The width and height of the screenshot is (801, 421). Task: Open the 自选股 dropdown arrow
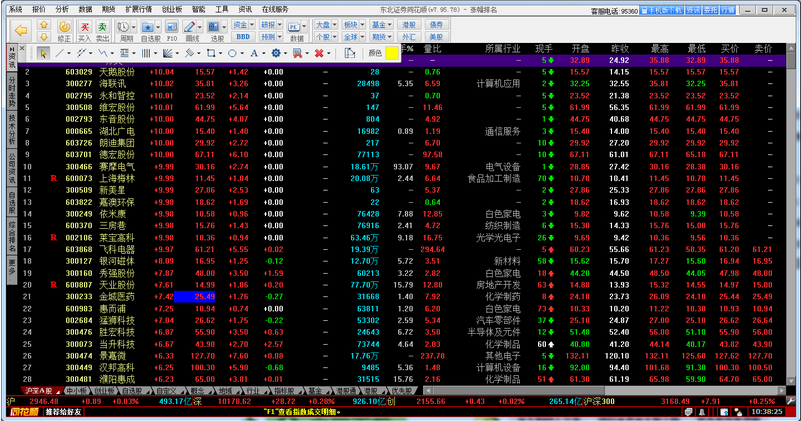click(158, 27)
